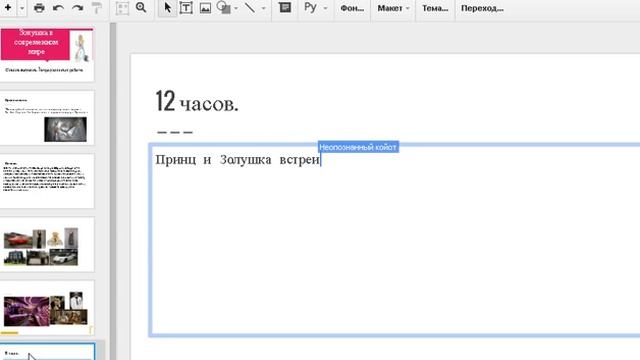Viewport: 640px width, 360px height.
Task: Select the second slide thumbnail with grayscale photo
Action: (47, 118)
